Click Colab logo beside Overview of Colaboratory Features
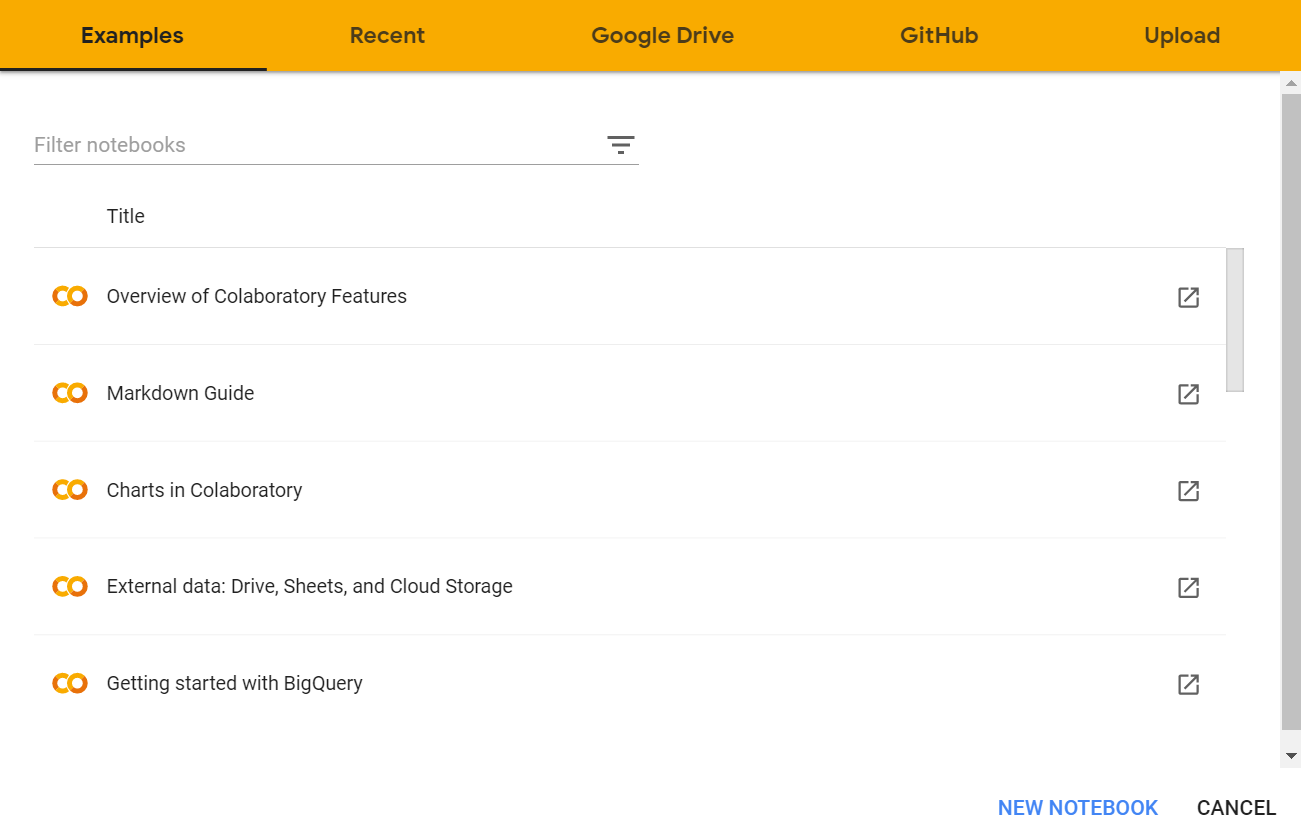 click(70, 296)
